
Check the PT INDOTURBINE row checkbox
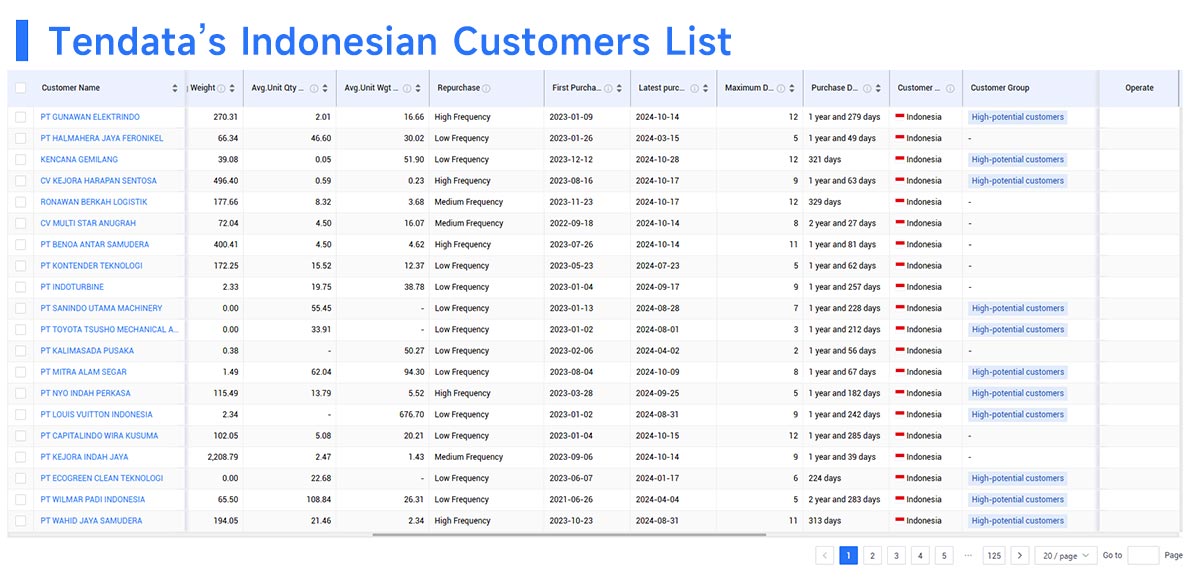(x=20, y=287)
